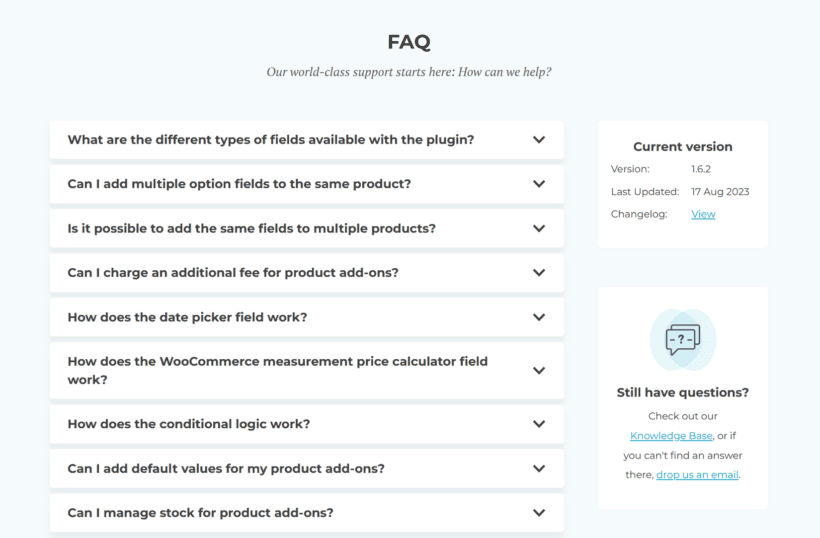Expand chevron for conditional logic question
820x538 pixels.
coord(539,423)
